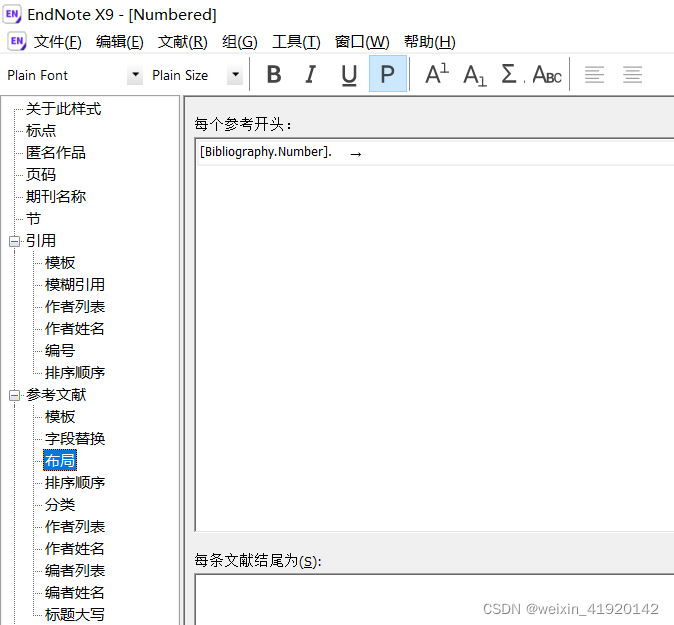The image size is (674, 625).
Task: Select 页码 tree item
Action: 41,175
